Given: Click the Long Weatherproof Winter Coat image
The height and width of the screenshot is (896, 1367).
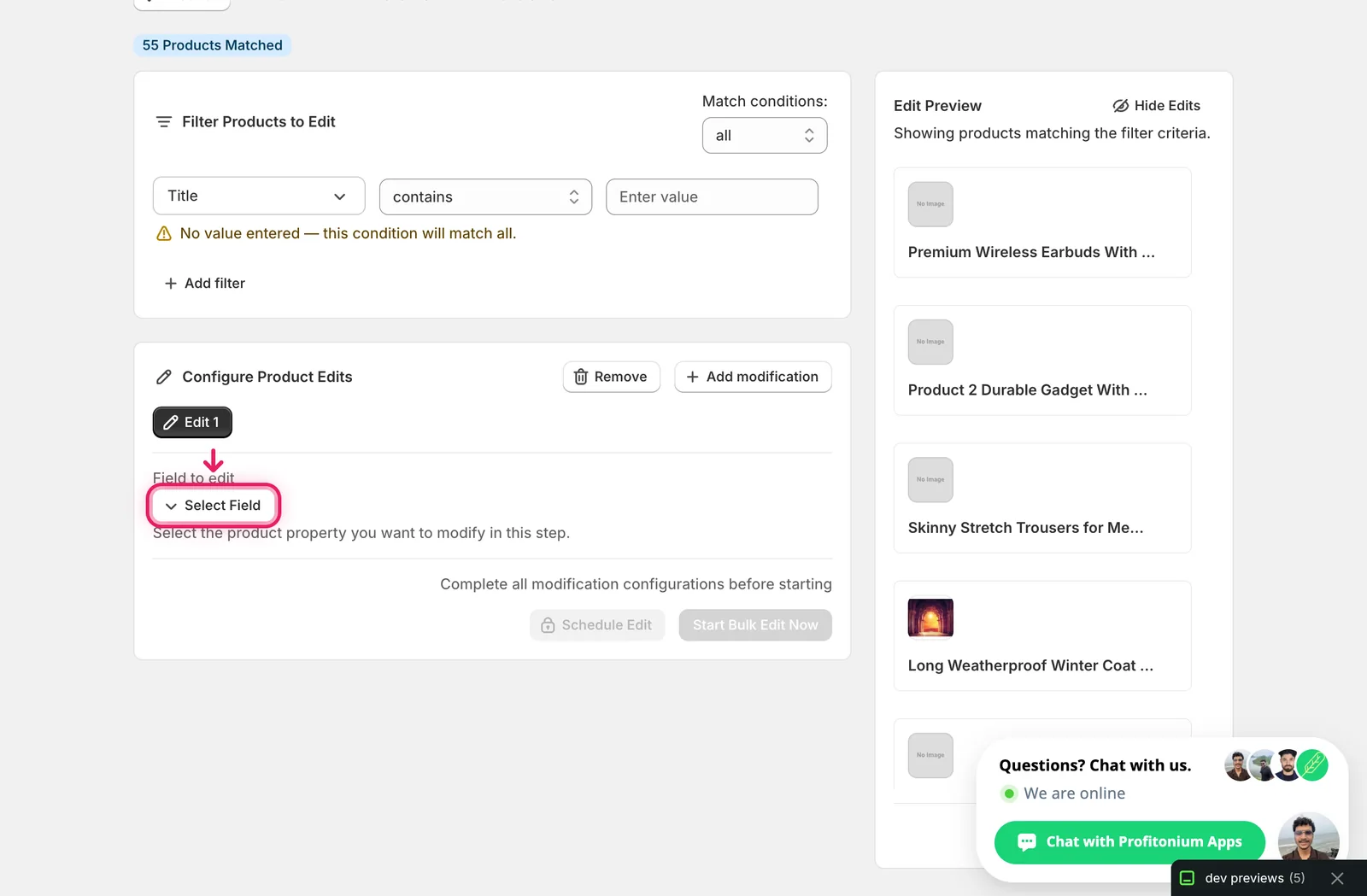Looking at the screenshot, I should (x=930, y=618).
